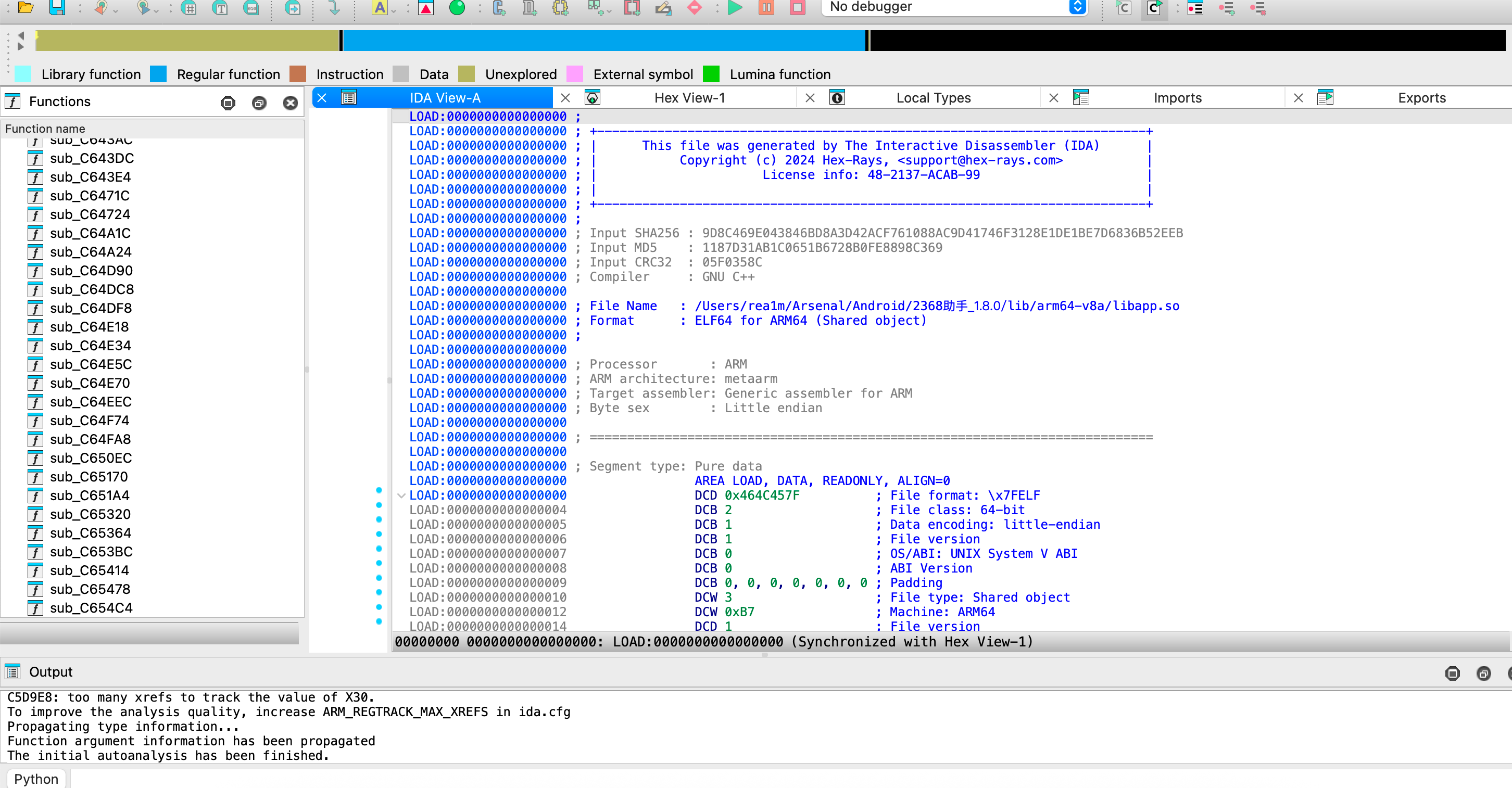The image size is (1512, 788).
Task: Click the 'Function name' column header
Action: [153, 129]
